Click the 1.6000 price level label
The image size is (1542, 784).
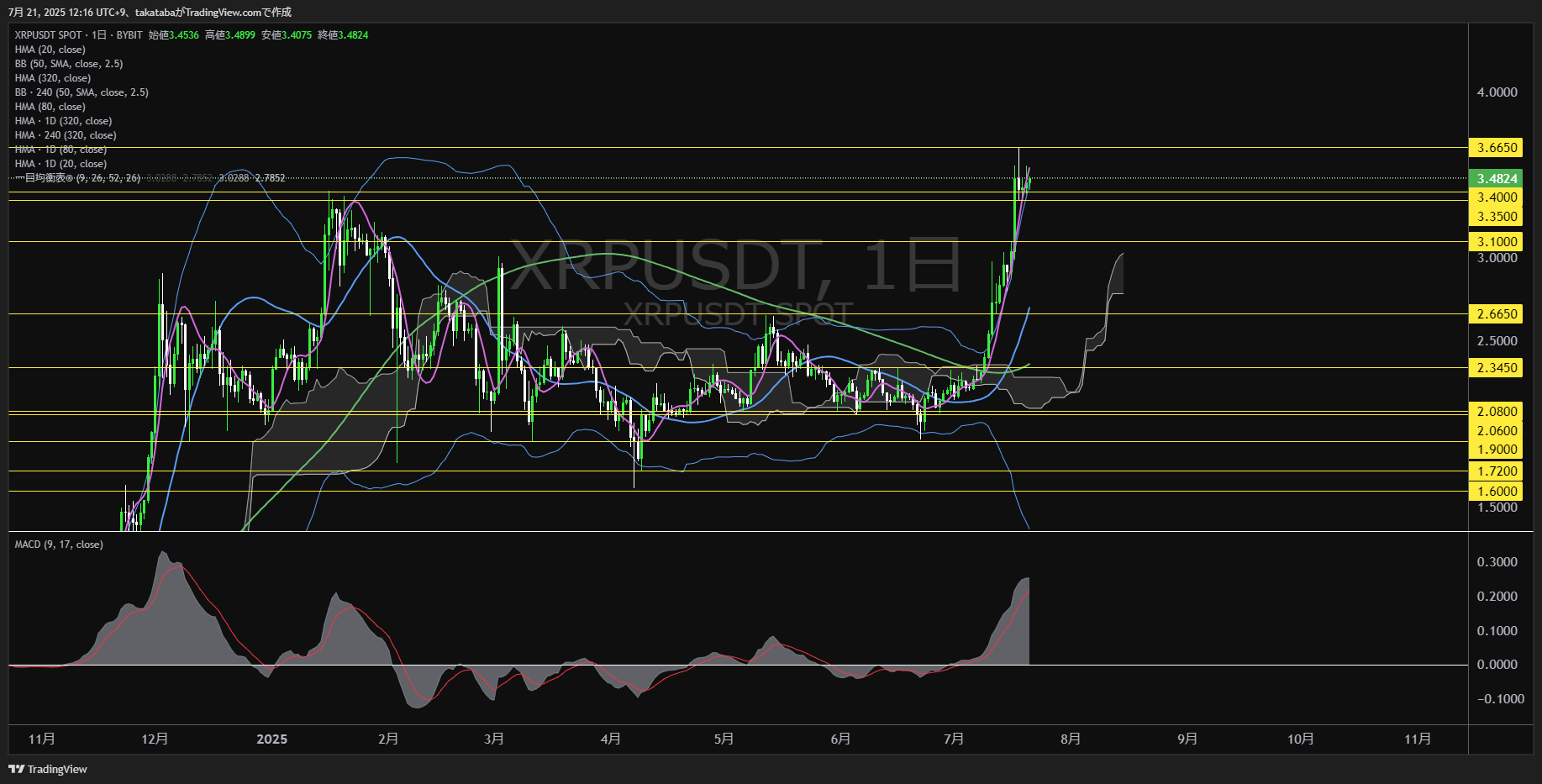point(1497,492)
